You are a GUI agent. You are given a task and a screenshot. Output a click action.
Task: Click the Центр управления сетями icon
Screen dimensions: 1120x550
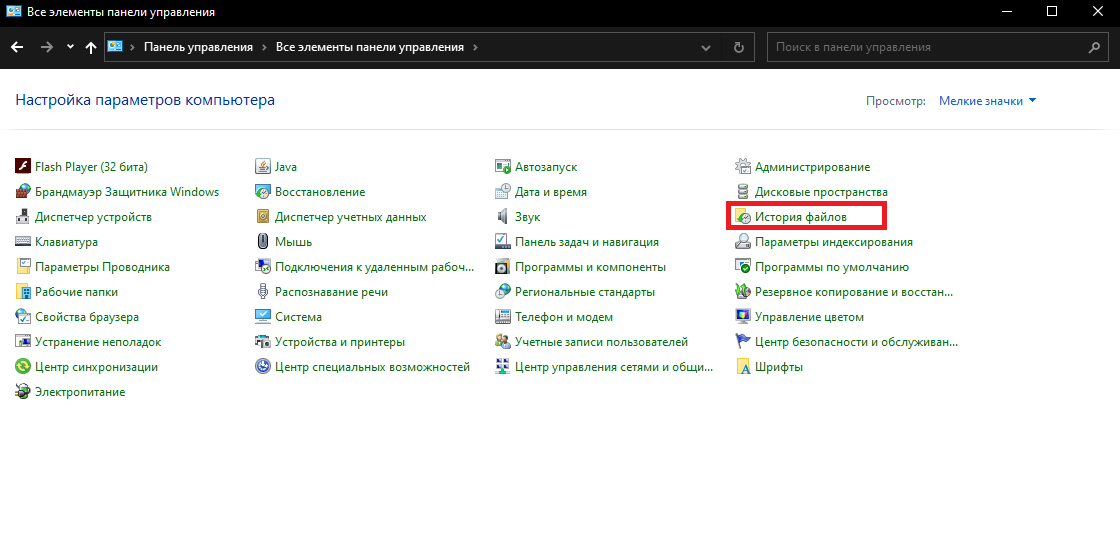coord(503,366)
